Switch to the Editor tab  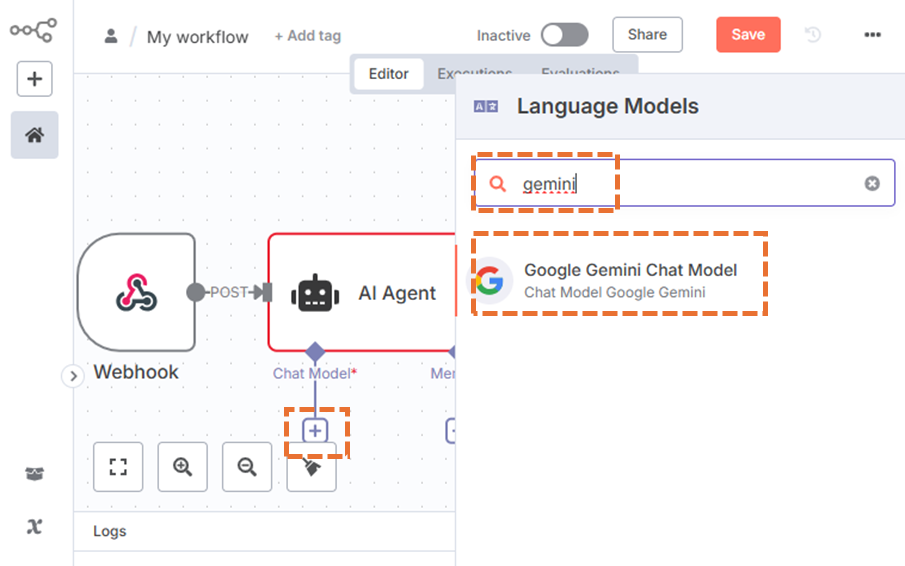(x=388, y=74)
